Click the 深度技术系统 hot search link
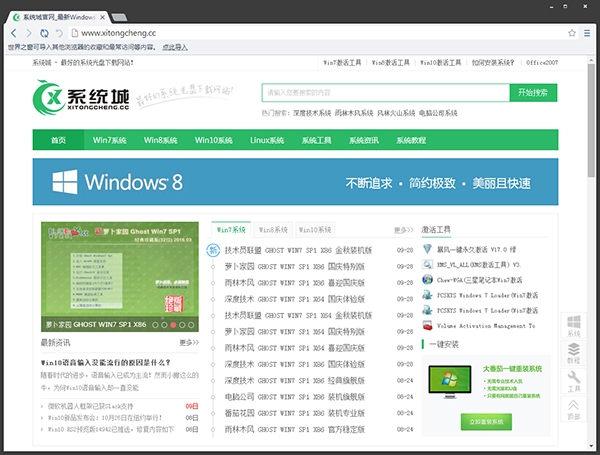The image size is (600, 455). [312, 113]
